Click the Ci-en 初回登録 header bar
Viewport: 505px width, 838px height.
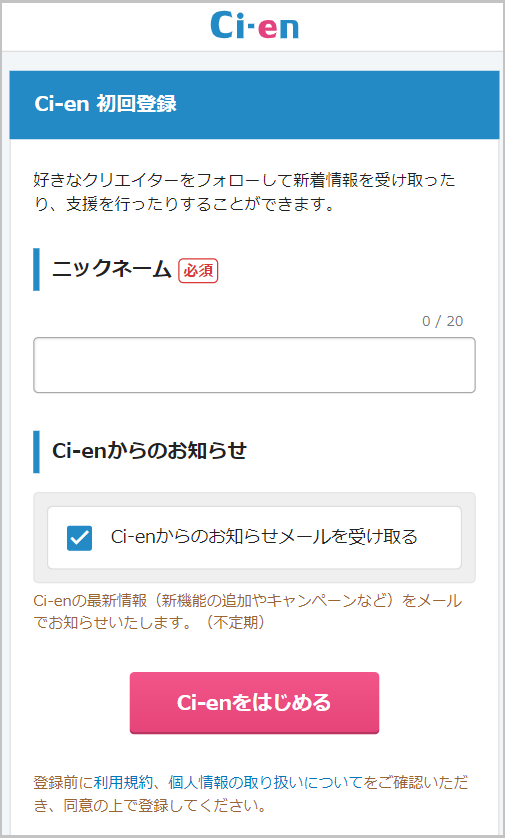pos(254,104)
